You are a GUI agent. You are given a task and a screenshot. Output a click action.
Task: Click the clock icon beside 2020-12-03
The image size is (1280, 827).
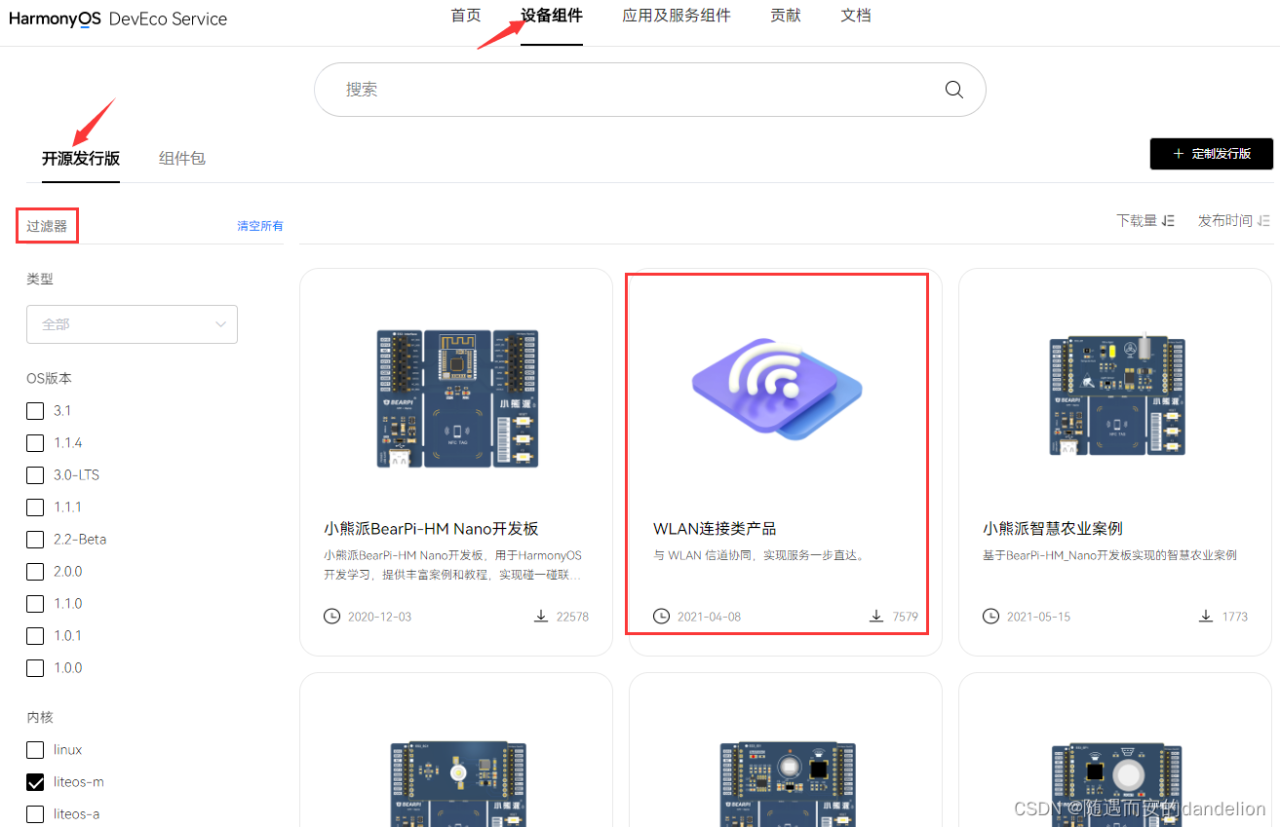[x=332, y=616]
